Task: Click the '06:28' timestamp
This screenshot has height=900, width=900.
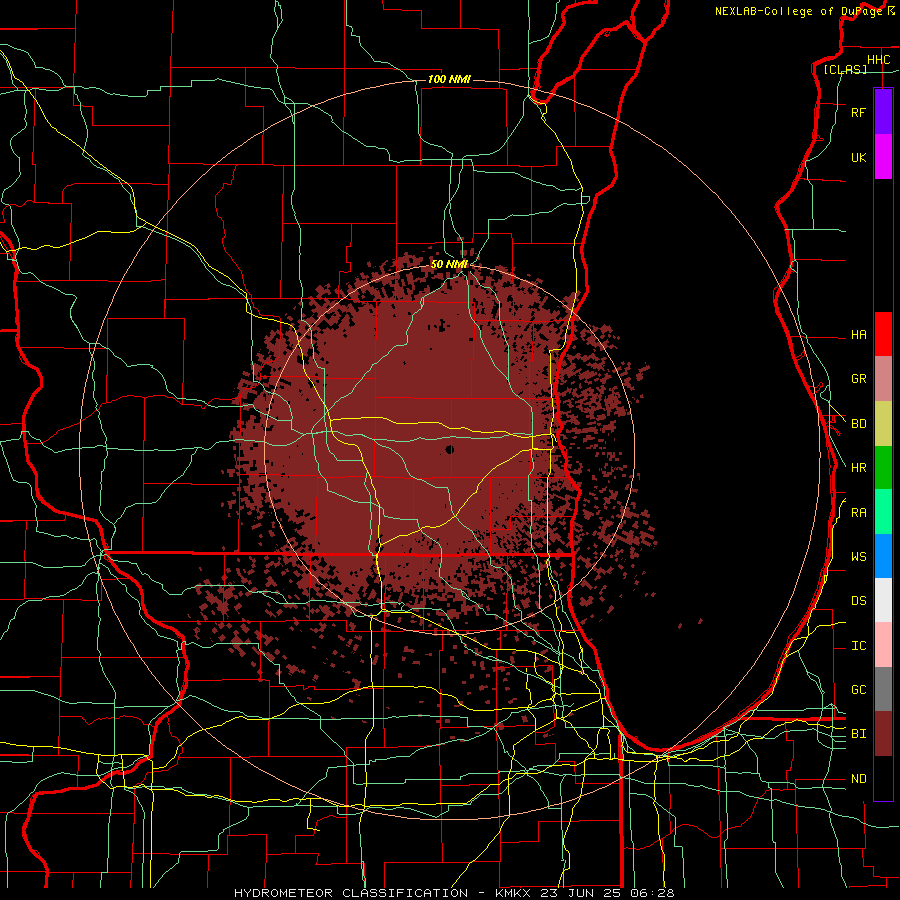Action: coord(652,893)
